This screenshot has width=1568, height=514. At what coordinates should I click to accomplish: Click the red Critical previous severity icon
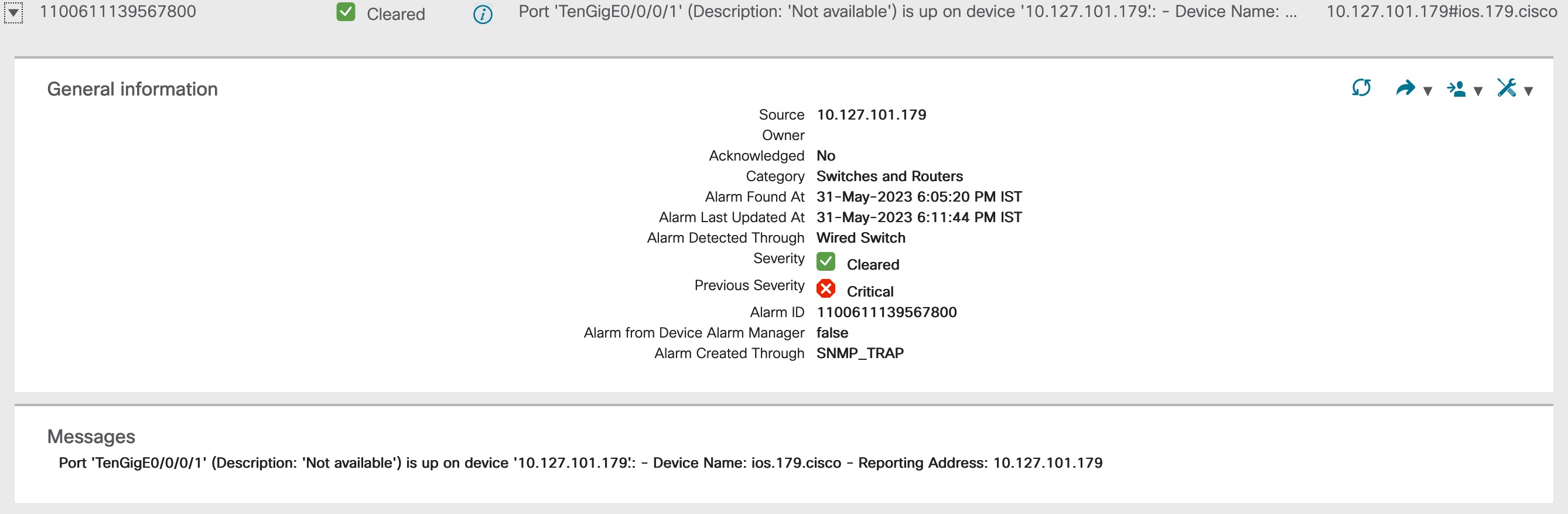point(826,290)
